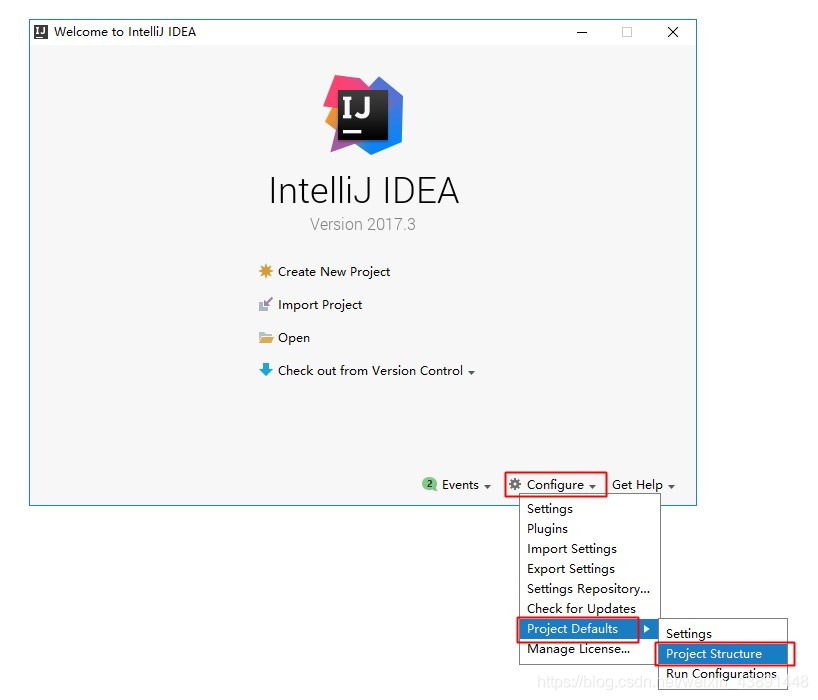This screenshot has width=818, height=700.
Task: Select Run Configurations submenu item
Action: coord(721,673)
